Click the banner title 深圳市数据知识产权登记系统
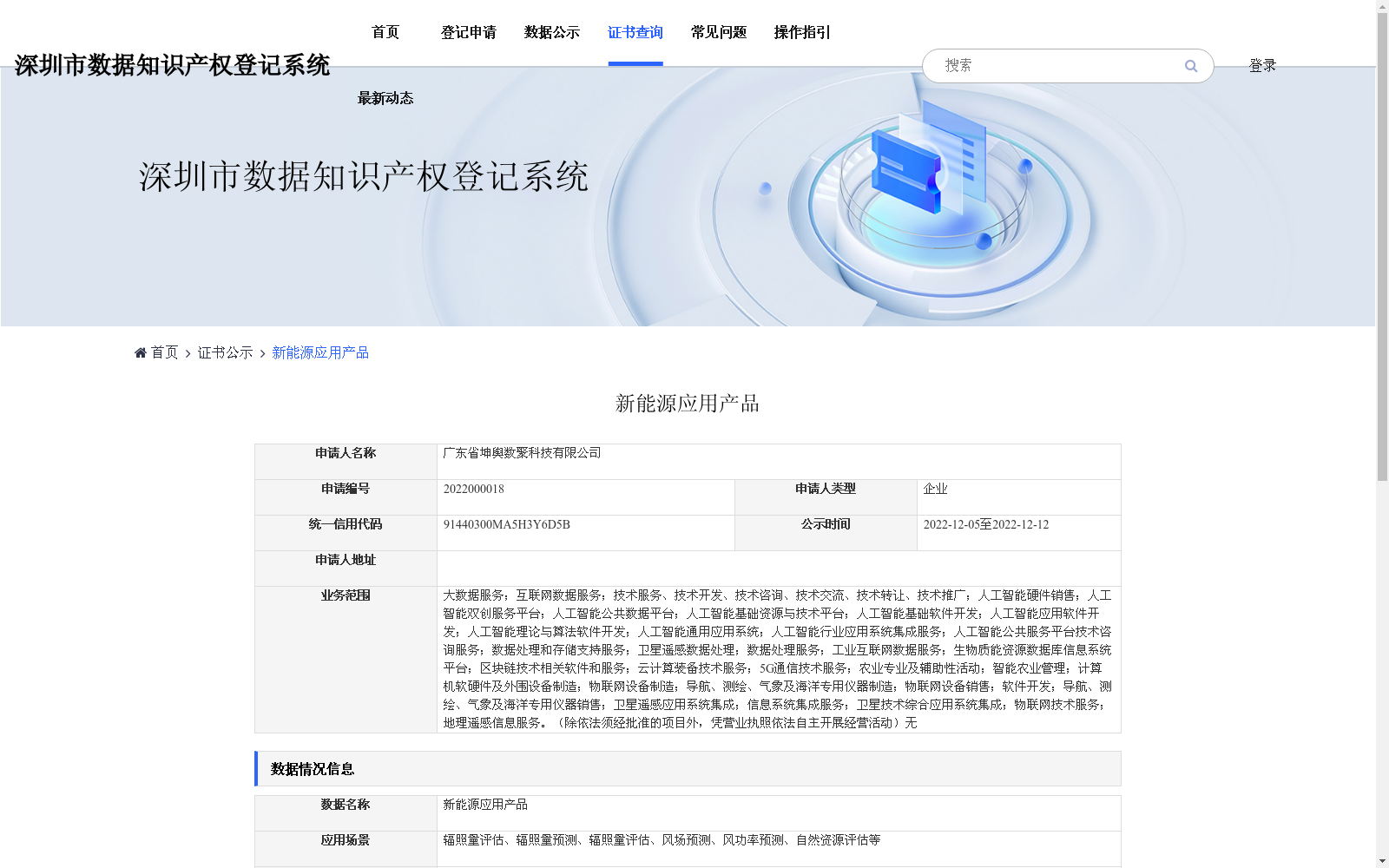Screen dimensions: 1389x868 point(364,176)
